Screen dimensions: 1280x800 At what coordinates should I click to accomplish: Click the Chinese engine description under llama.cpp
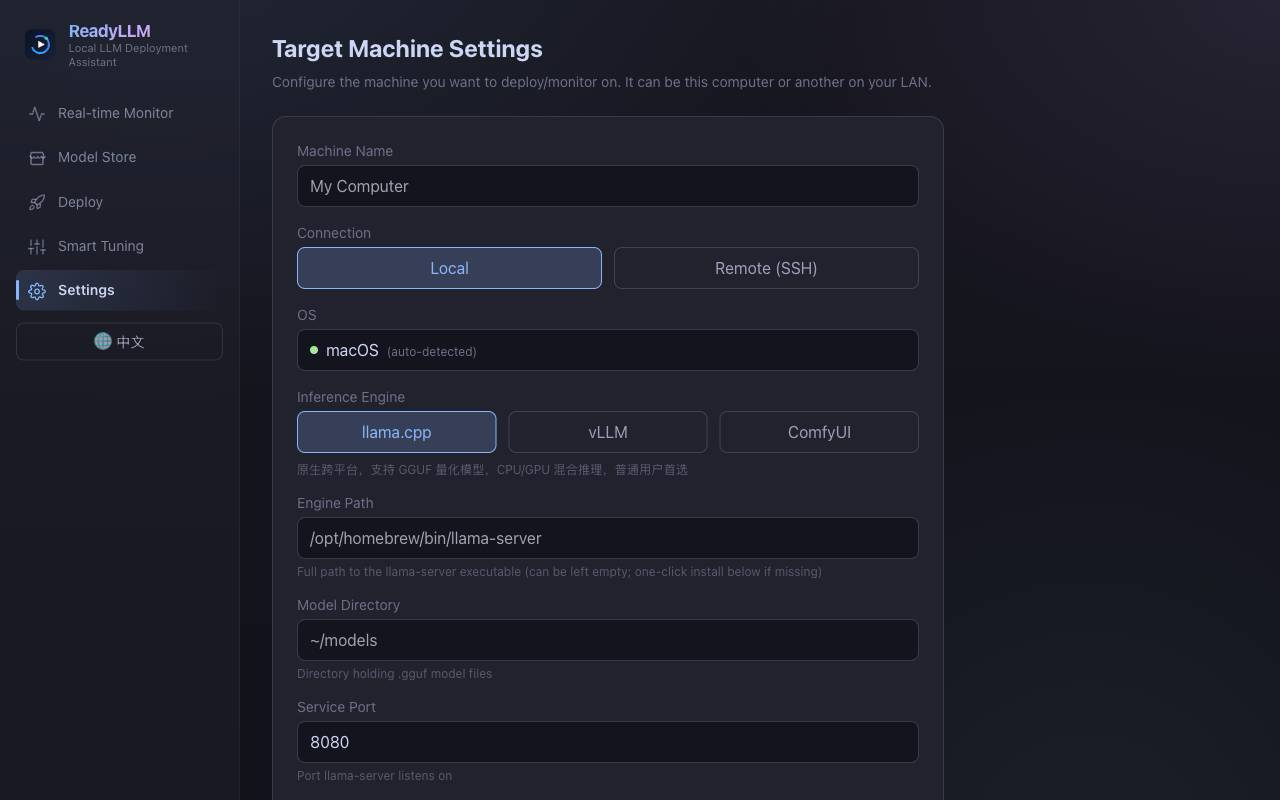(492, 469)
